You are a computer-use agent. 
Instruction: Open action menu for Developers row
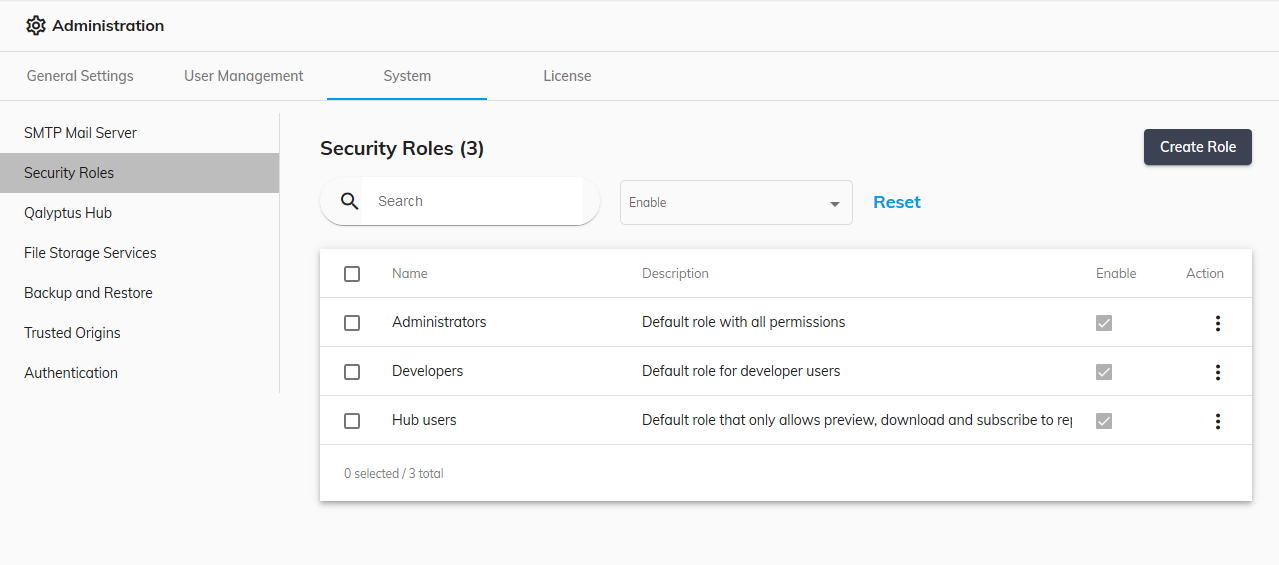click(x=1217, y=372)
